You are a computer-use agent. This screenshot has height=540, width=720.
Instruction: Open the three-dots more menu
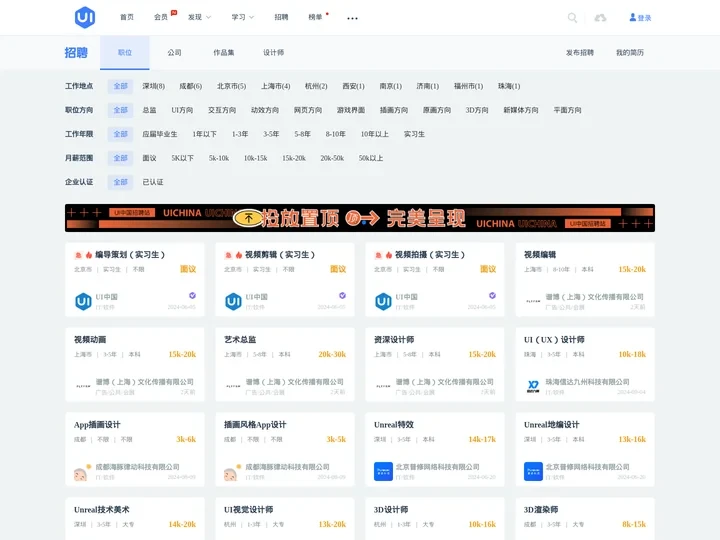coord(352,18)
